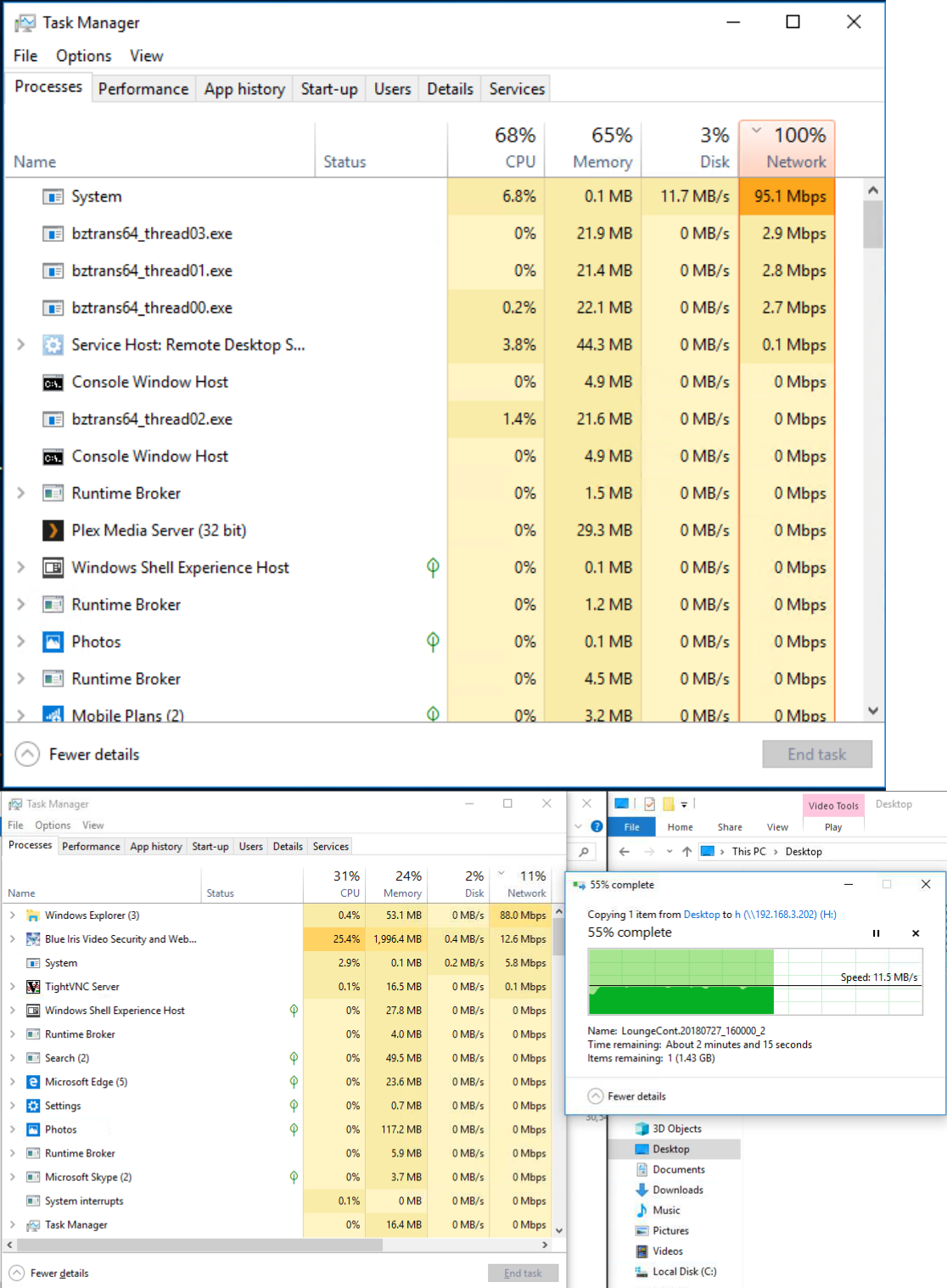Screen dimensions: 947x1288
Task: Go up one level with Explorer's up arrow
Action: tap(686, 851)
